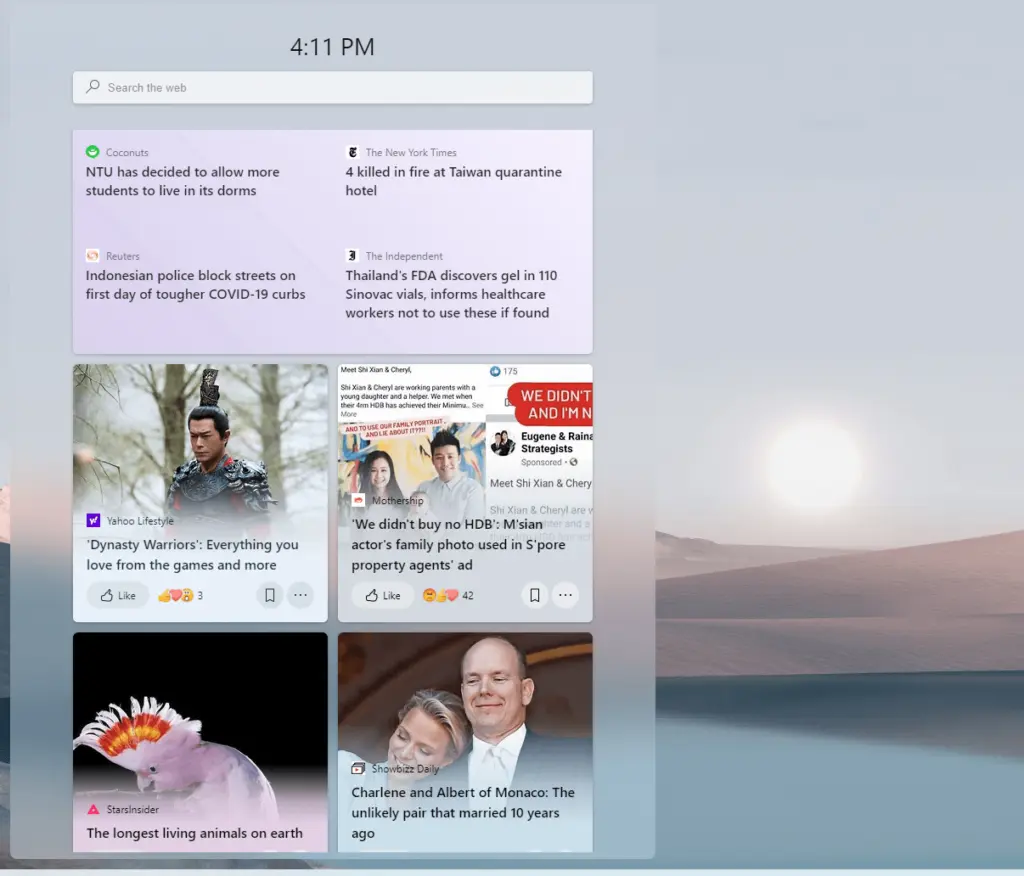Click reaction emojis with count 42

pos(448,595)
